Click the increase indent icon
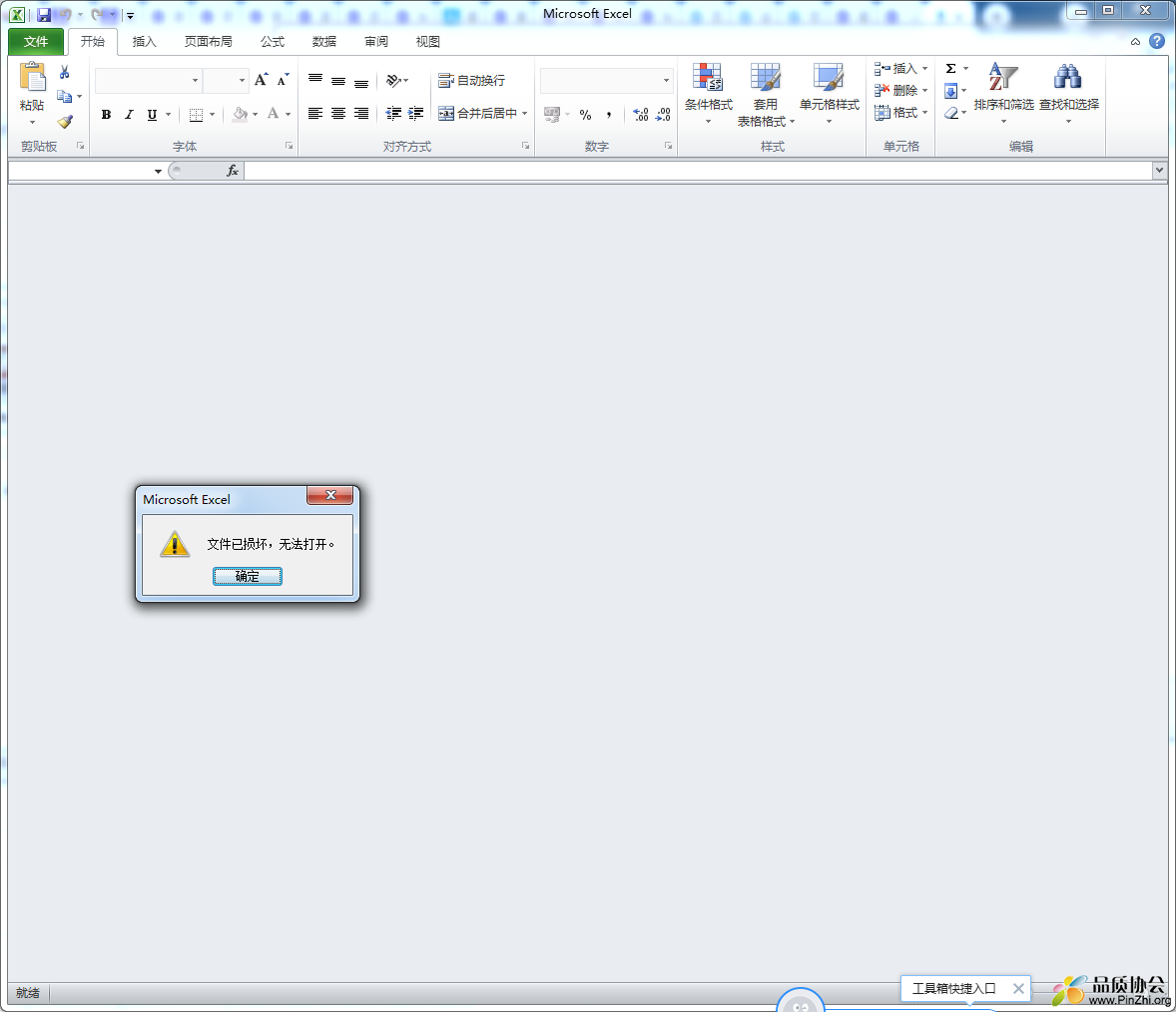This screenshot has width=1176, height=1012. [415, 113]
